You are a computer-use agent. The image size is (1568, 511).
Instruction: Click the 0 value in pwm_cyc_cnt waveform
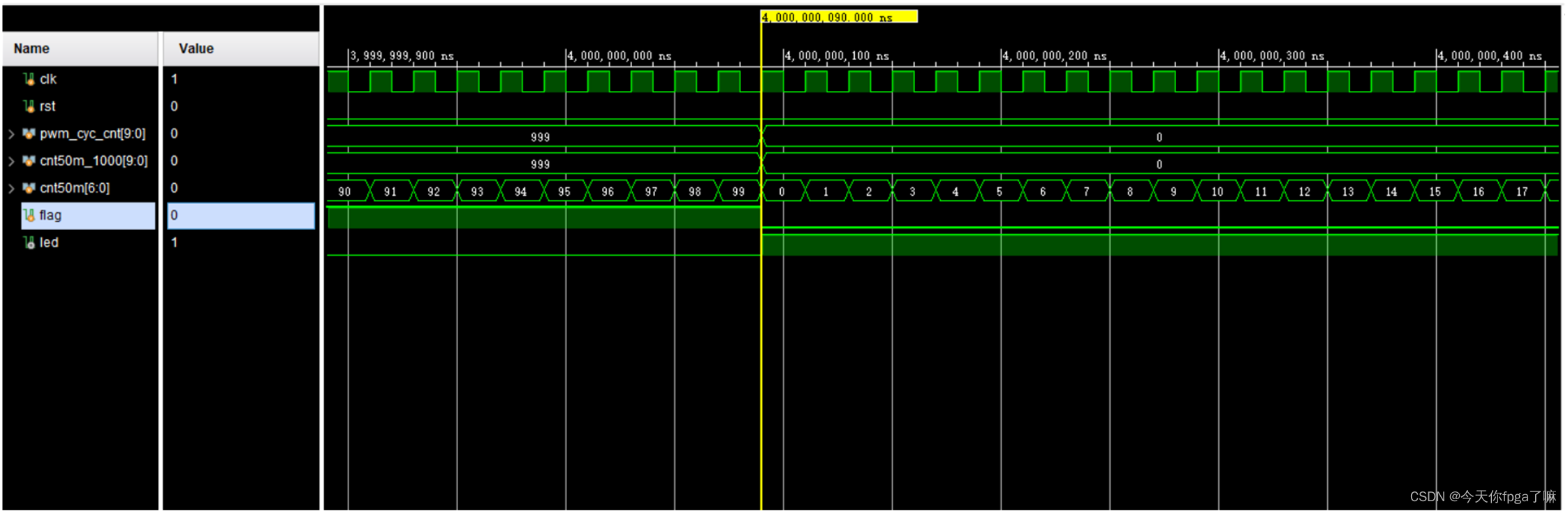point(1159,137)
